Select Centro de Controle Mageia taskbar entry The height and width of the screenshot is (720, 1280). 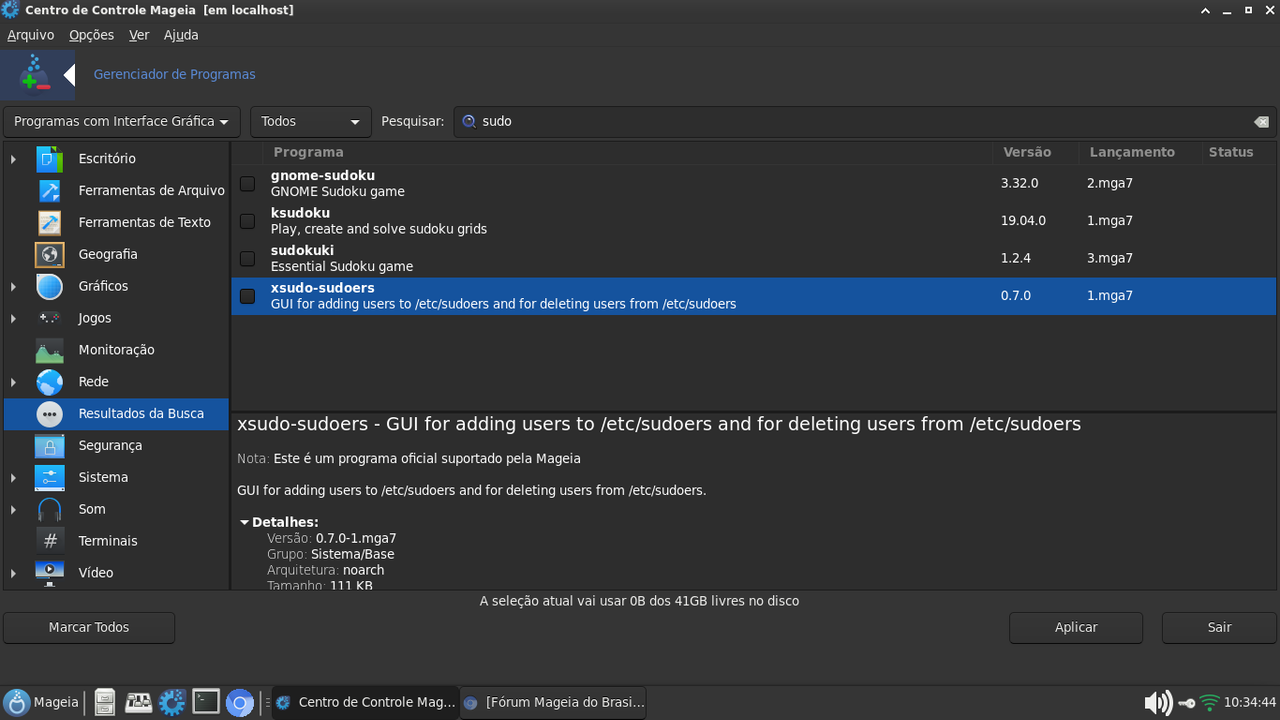point(365,703)
